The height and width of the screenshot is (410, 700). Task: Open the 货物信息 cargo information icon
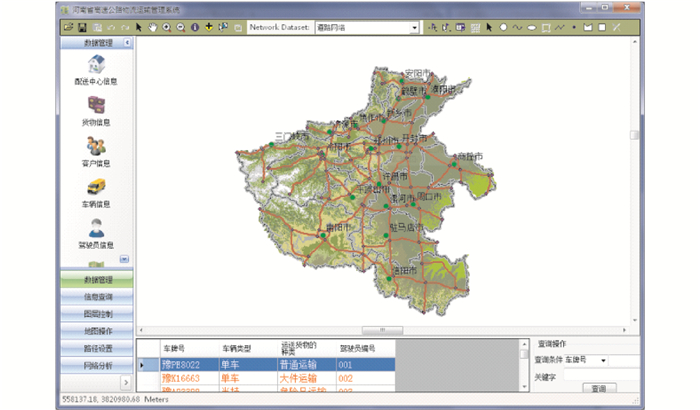click(x=97, y=106)
